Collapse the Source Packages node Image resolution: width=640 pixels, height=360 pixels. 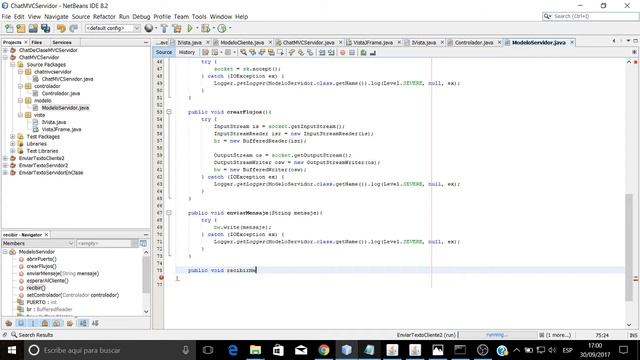click(x=13, y=64)
